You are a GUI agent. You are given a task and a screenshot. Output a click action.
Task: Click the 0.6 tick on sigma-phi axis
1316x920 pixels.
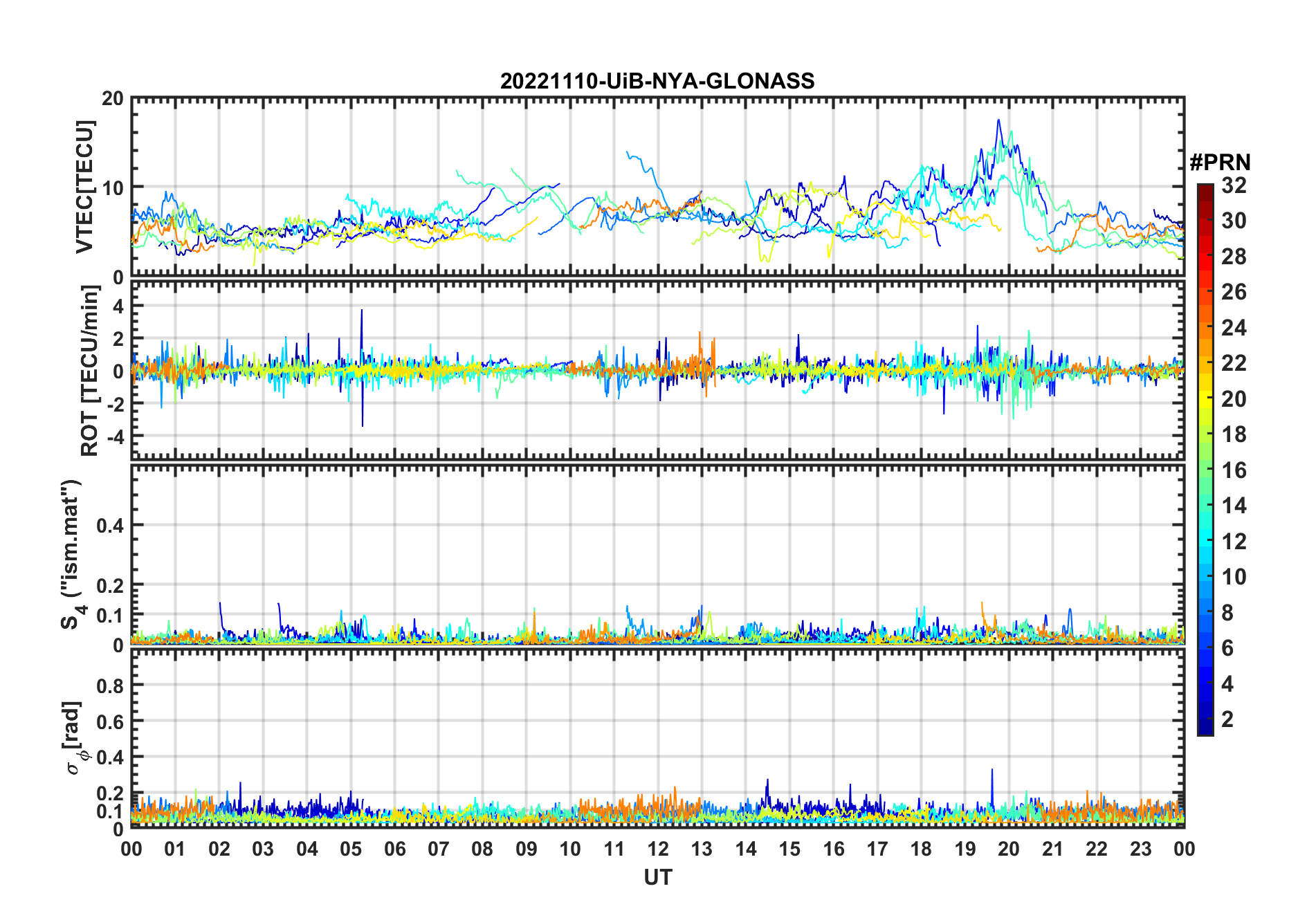110,722
